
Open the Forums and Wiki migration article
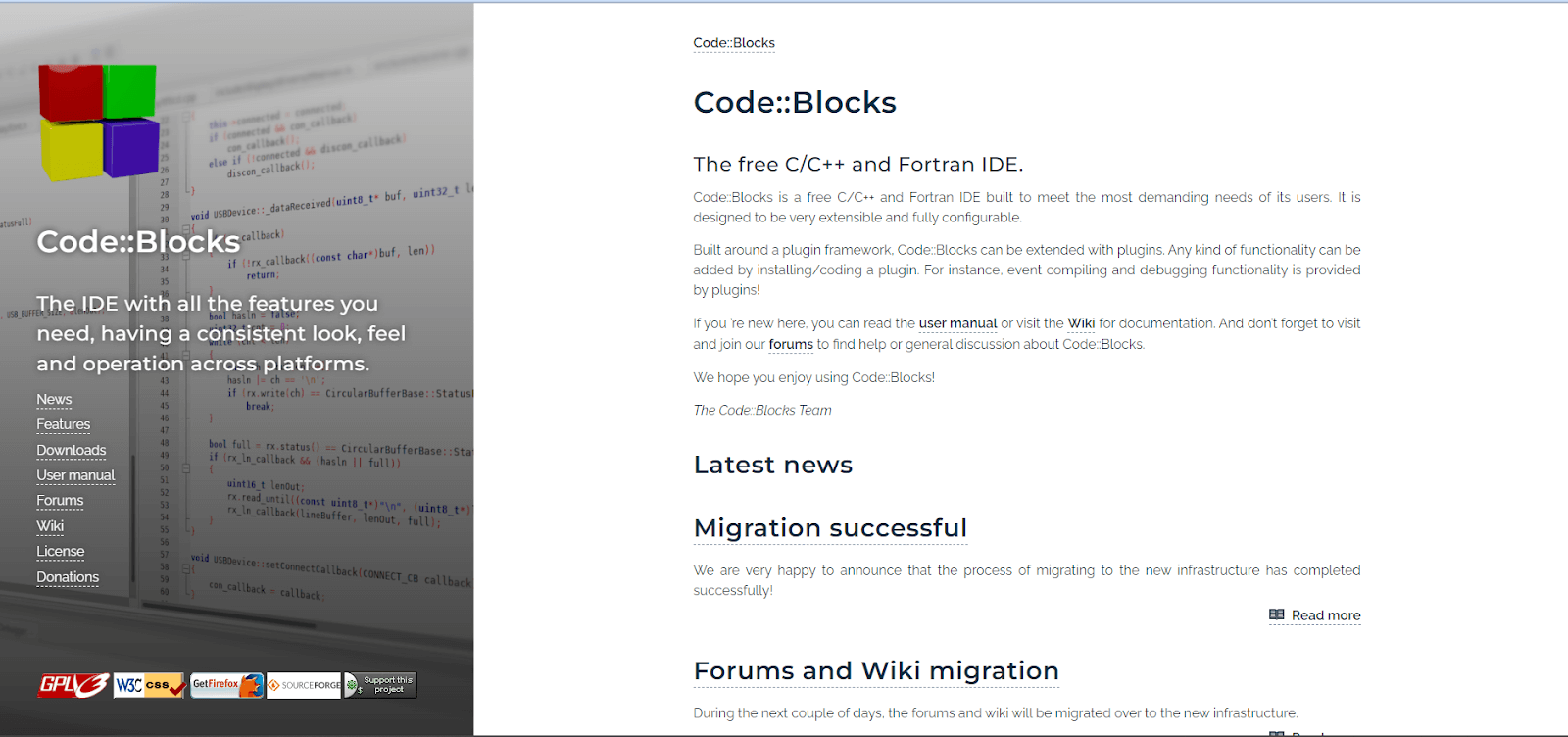pos(876,671)
